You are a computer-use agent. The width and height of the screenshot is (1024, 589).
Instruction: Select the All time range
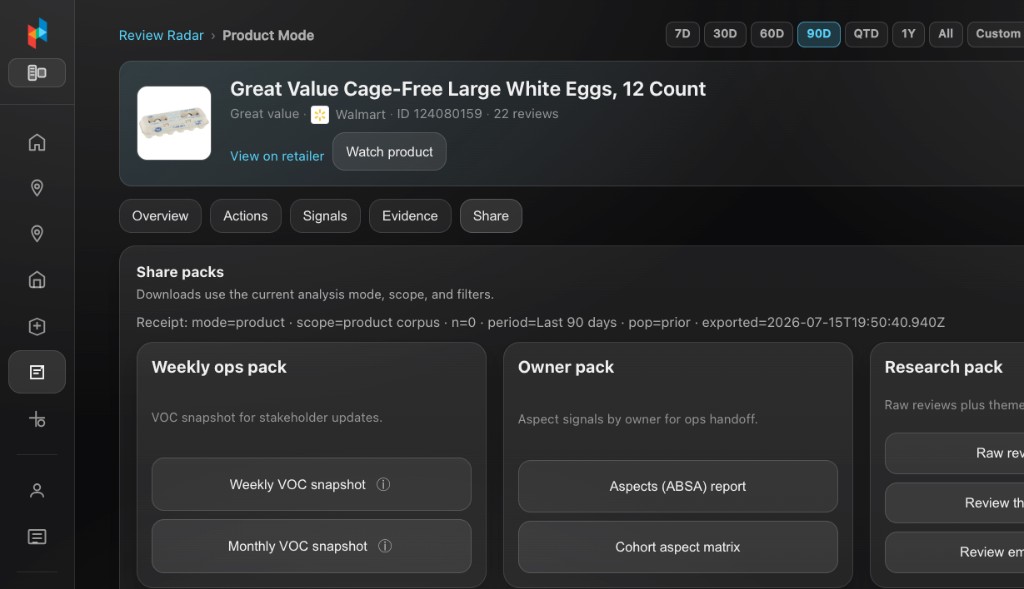pos(946,34)
